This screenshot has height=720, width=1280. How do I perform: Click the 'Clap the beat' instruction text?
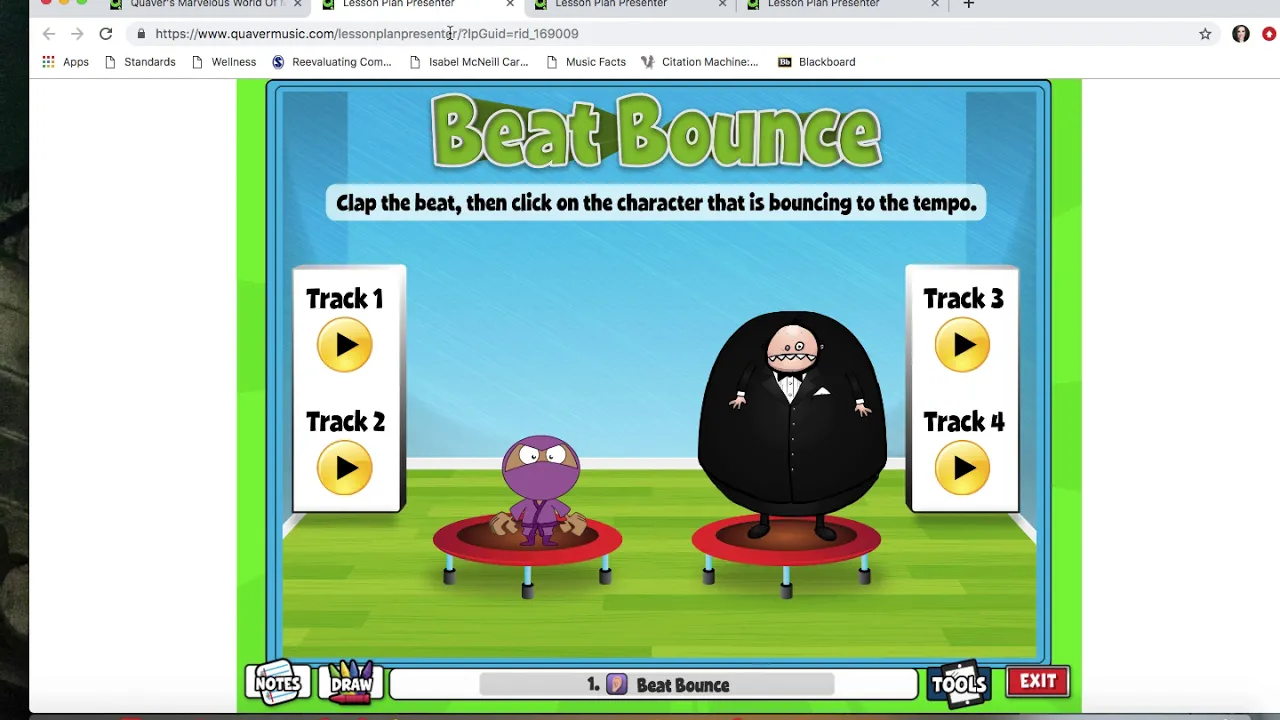[656, 203]
